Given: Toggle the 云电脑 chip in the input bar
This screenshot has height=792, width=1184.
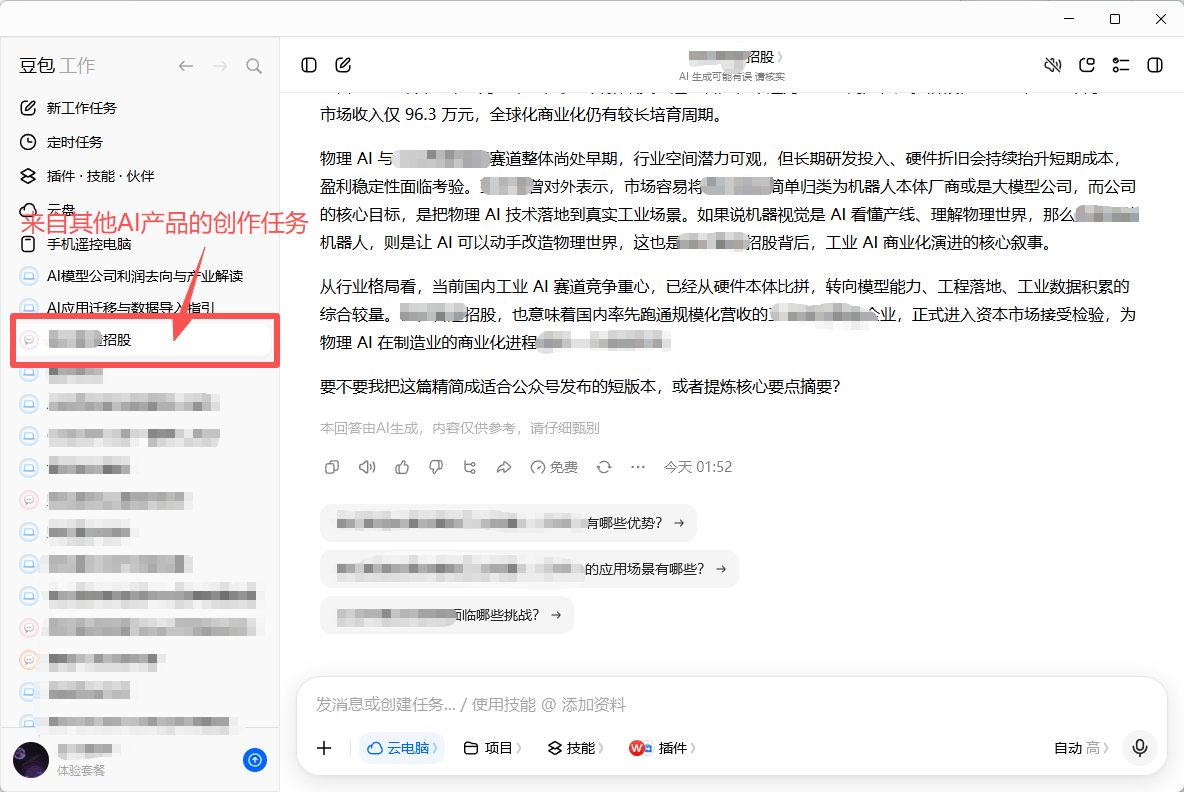Looking at the screenshot, I should point(402,747).
